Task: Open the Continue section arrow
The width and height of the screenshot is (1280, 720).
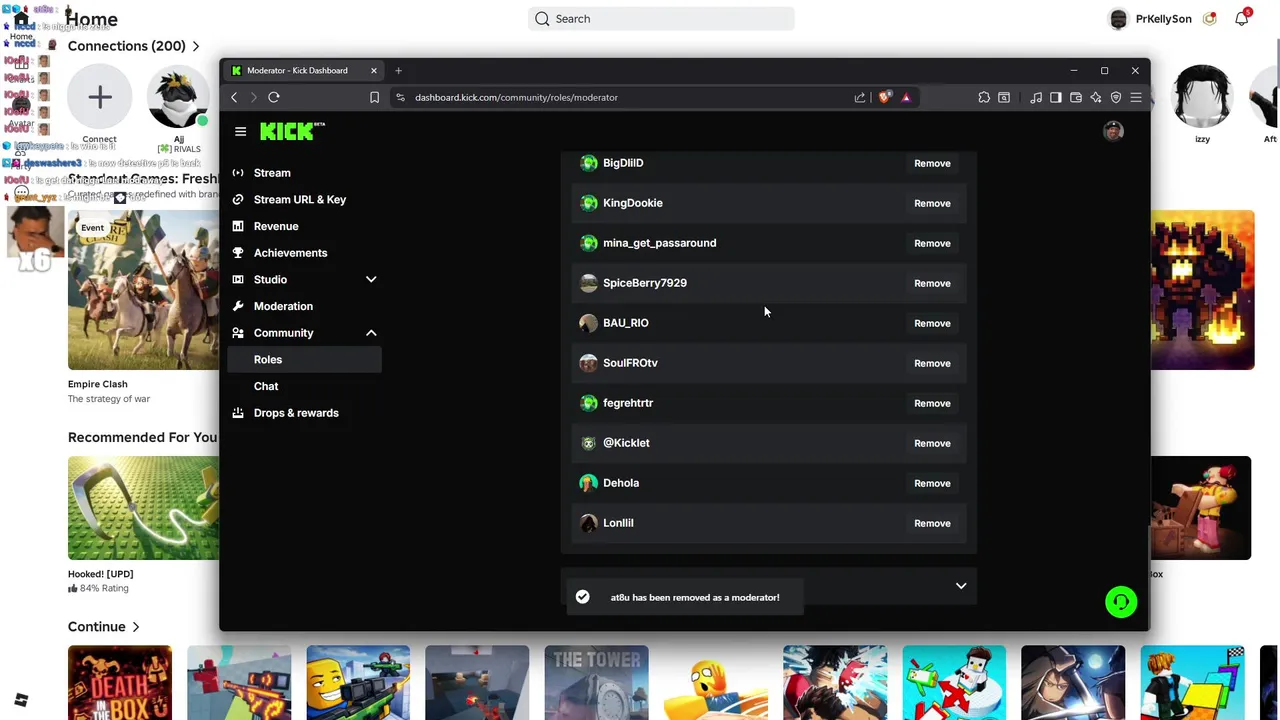Action: 135,627
